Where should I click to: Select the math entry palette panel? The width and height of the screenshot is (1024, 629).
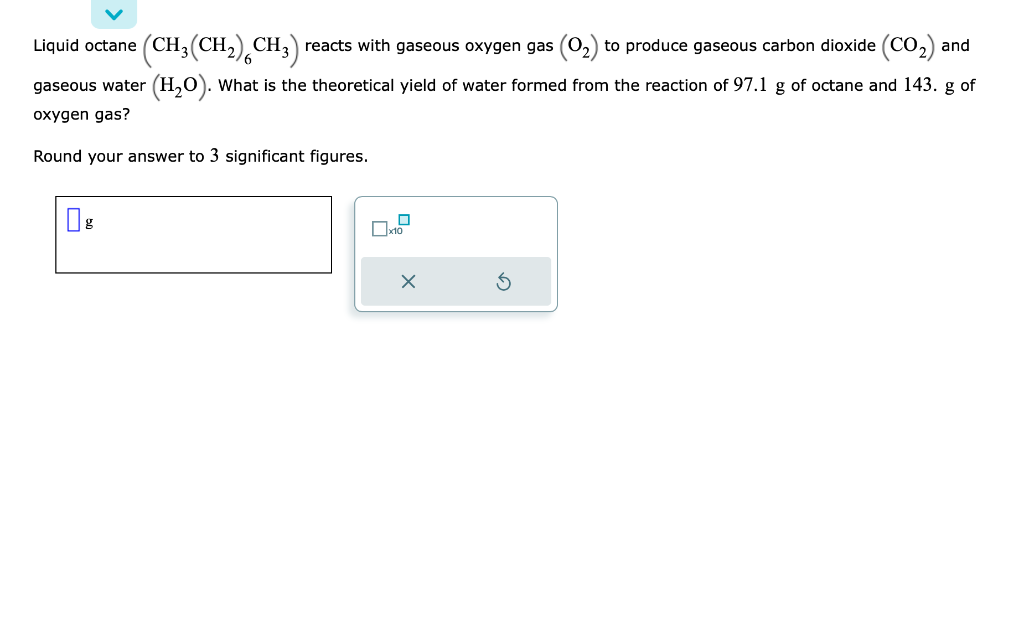(x=456, y=253)
